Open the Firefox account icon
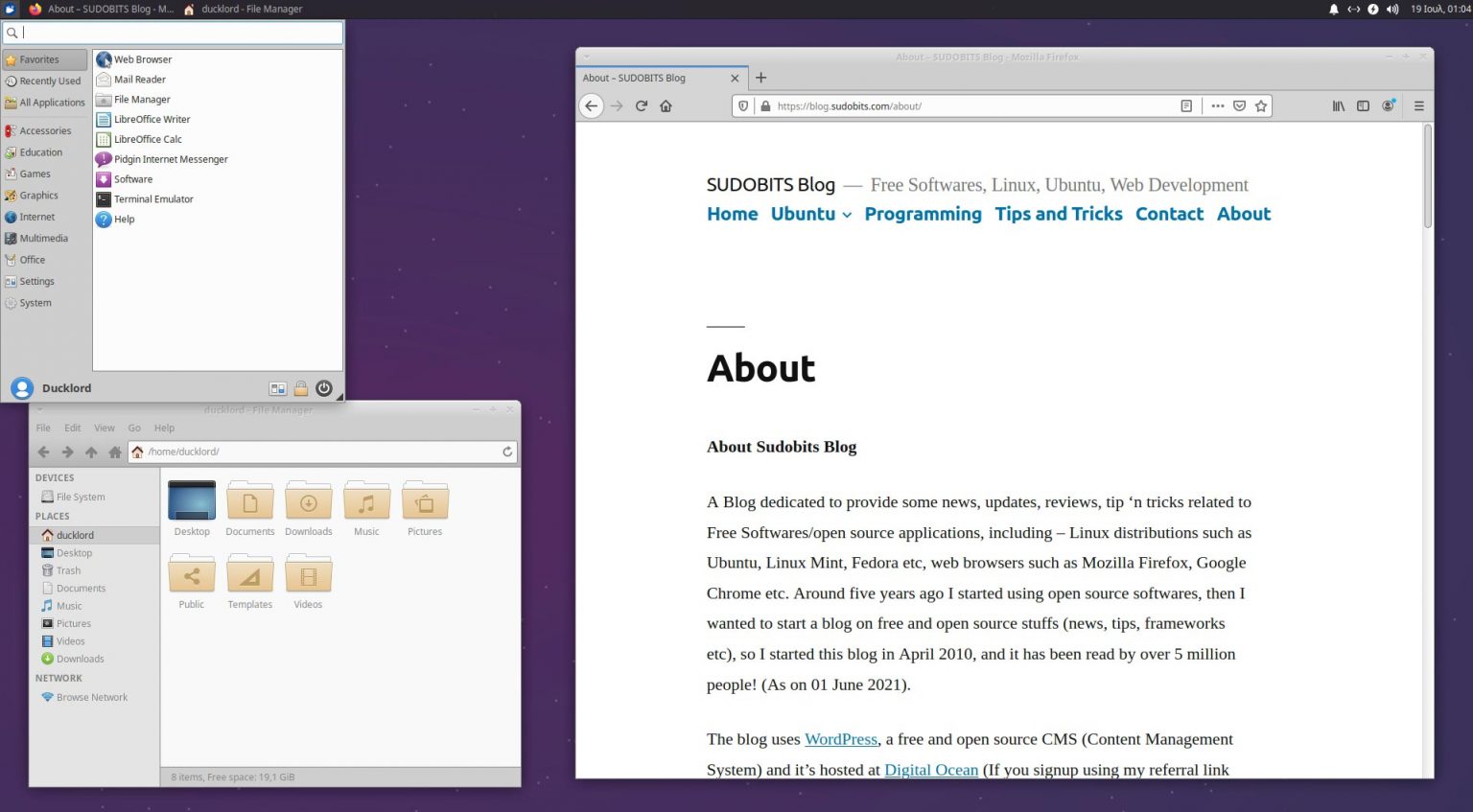Image resolution: width=1473 pixels, height=812 pixels. pos(1389,105)
